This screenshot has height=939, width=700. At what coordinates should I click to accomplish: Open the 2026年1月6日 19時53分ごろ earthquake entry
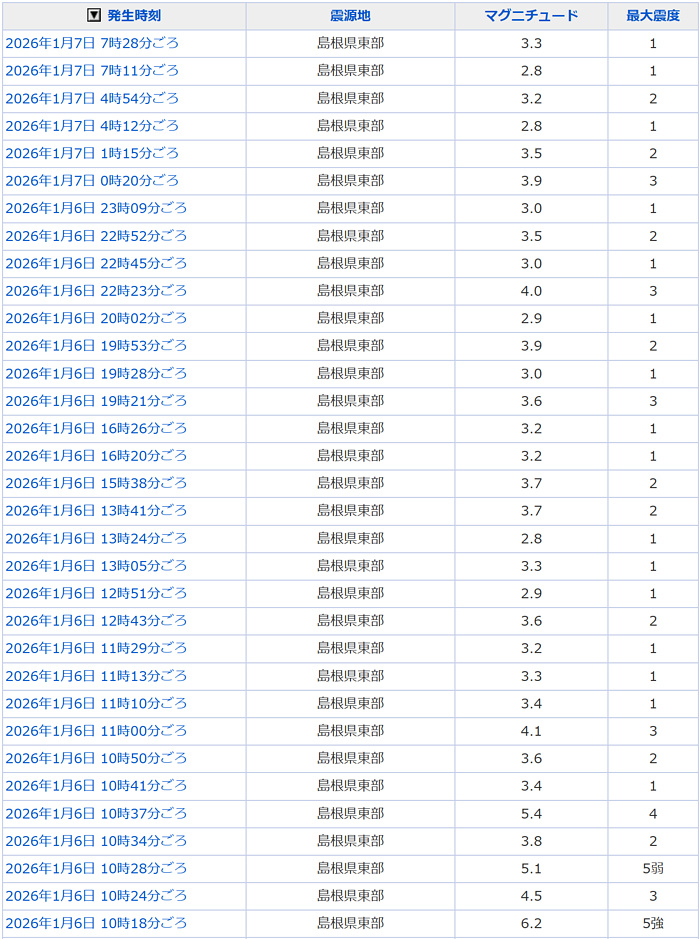click(x=96, y=346)
